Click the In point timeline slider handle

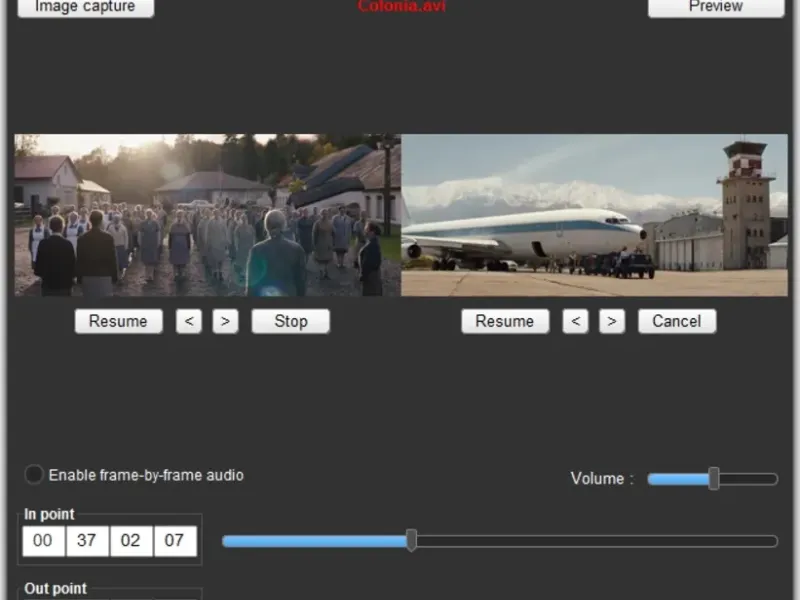pyautogui.click(x=411, y=540)
